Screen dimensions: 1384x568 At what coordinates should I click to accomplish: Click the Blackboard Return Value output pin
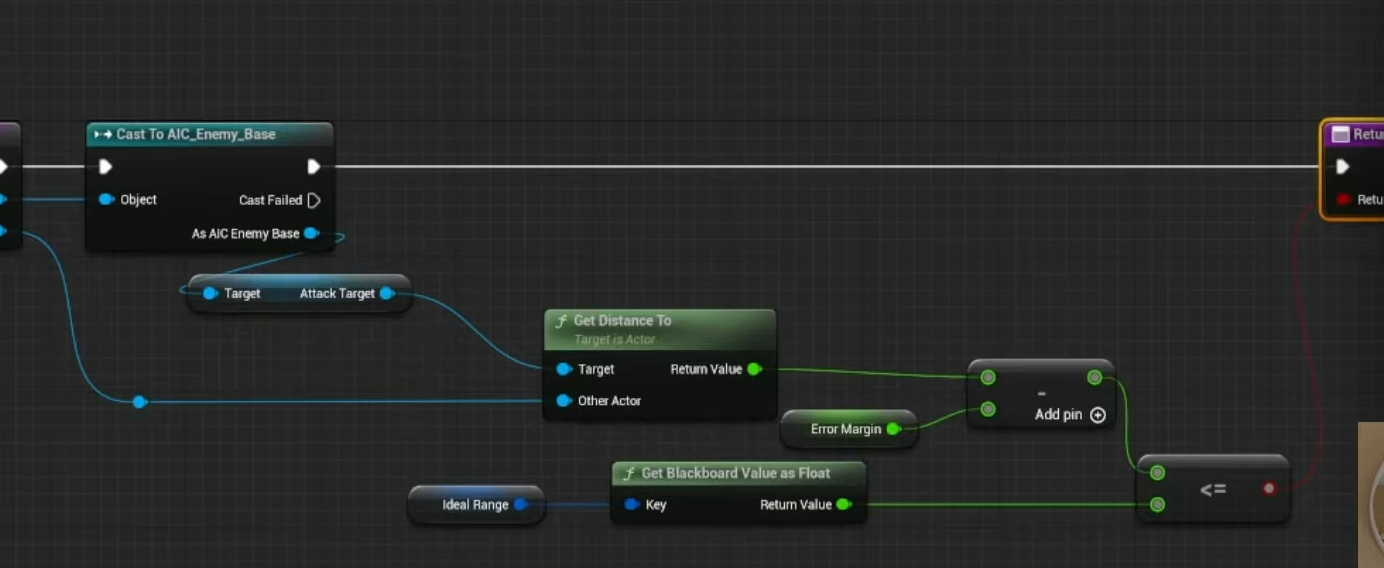[843, 505]
